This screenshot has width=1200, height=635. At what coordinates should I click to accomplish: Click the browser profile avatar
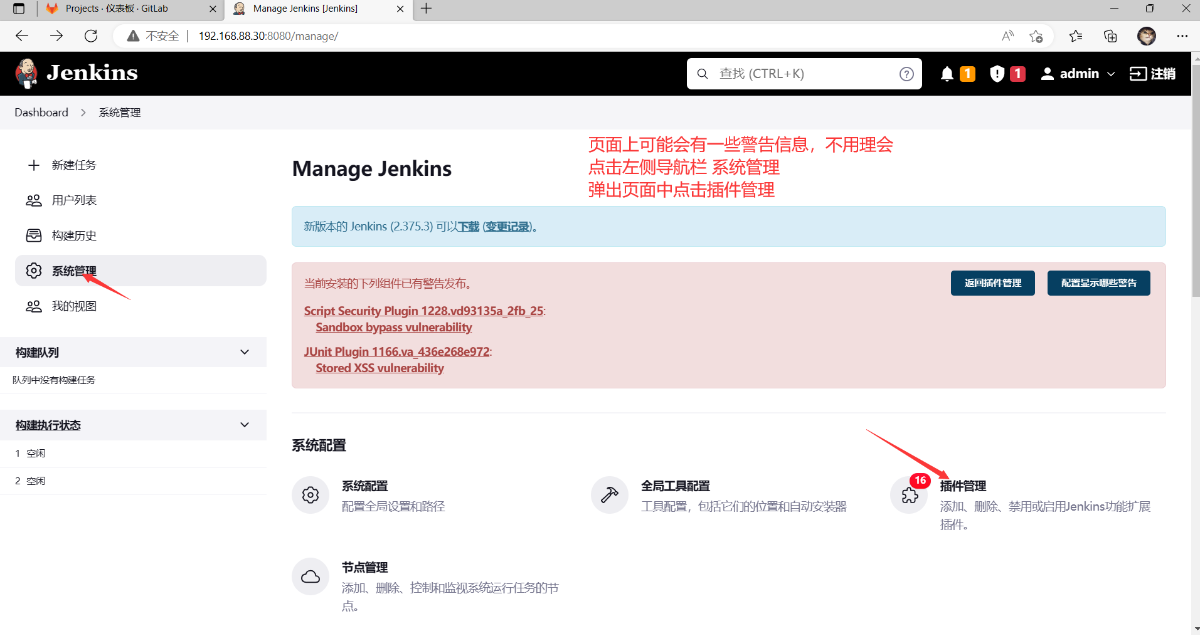1147,35
